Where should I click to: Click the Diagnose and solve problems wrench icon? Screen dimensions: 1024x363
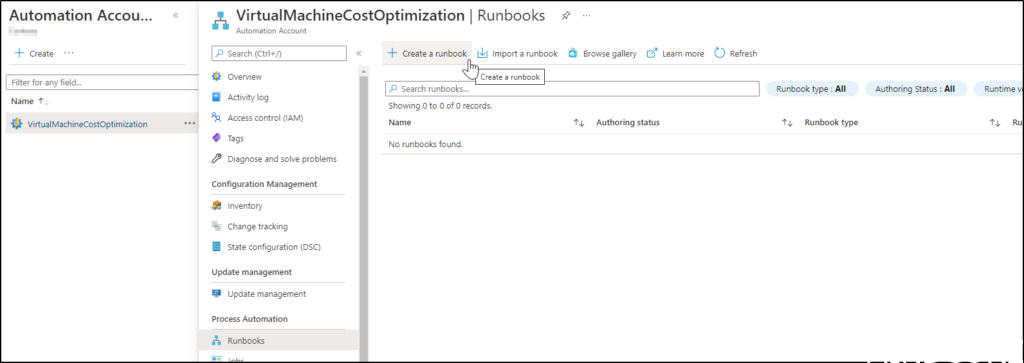coord(217,159)
